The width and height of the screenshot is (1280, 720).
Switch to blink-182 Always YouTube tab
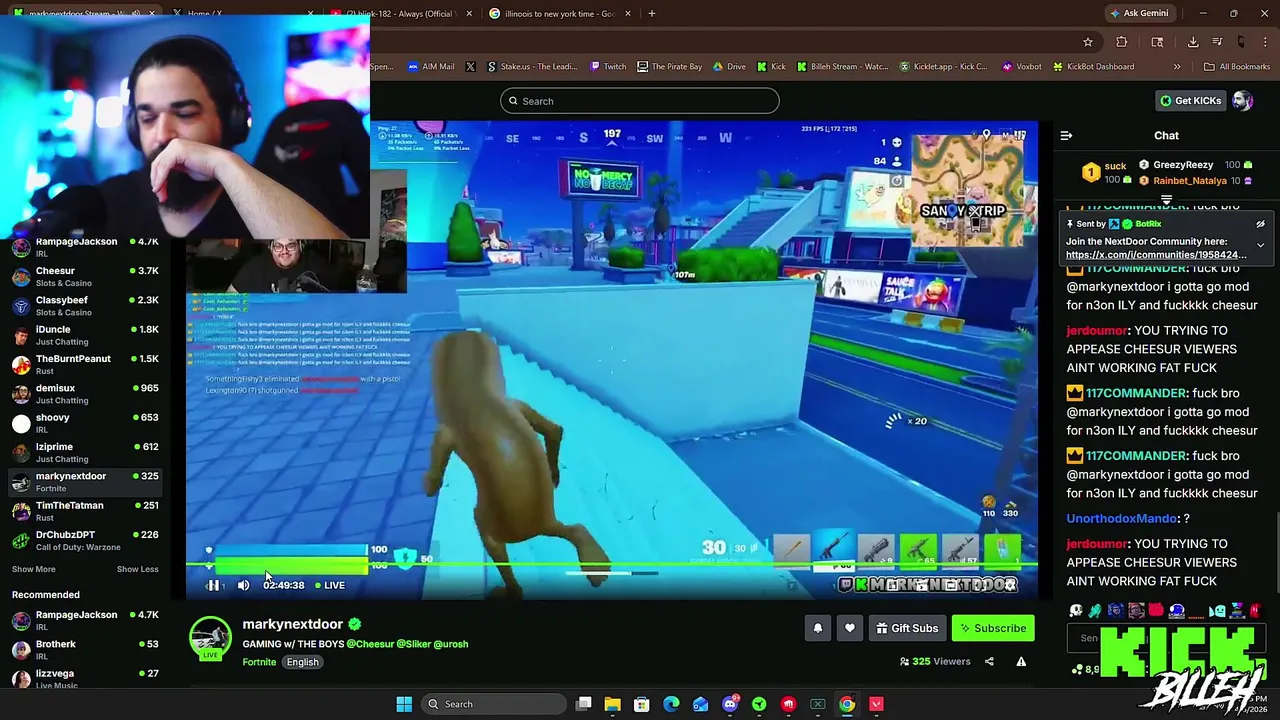(x=400, y=14)
